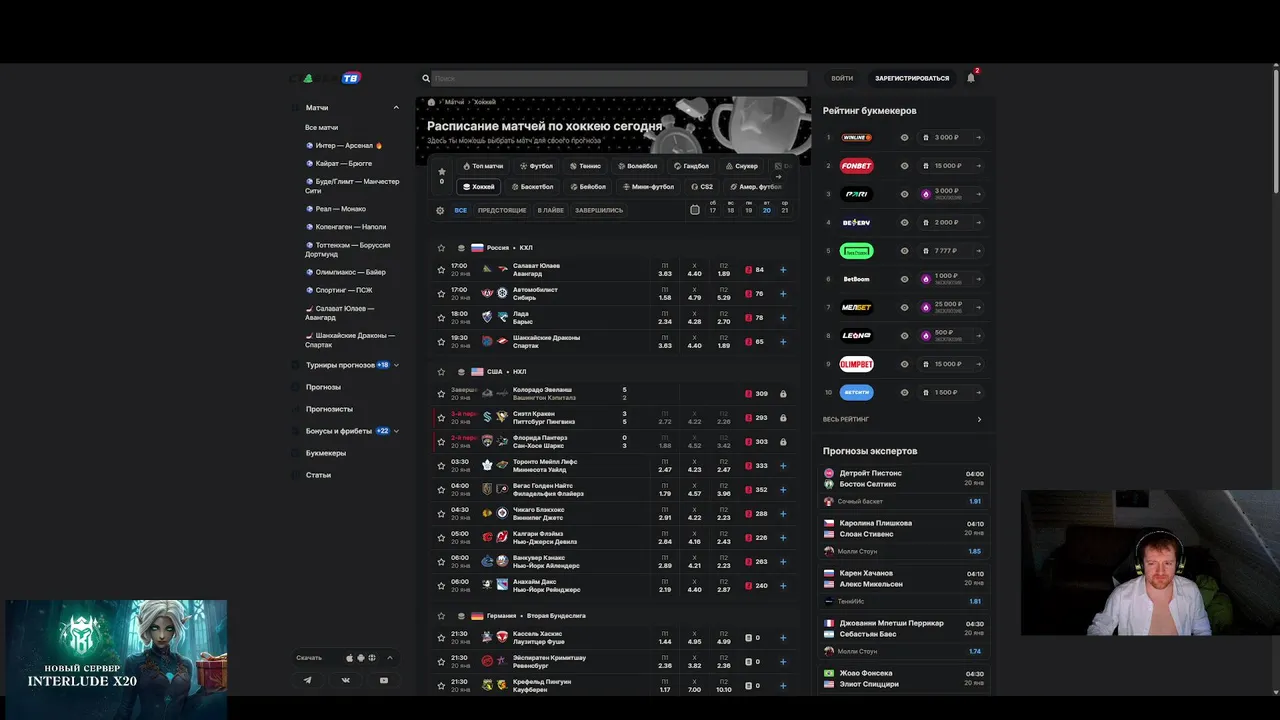Click П1 odds 3.63 for Салават Юлаев
Viewport: 1280px width, 720px height.
pyautogui.click(x=665, y=270)
